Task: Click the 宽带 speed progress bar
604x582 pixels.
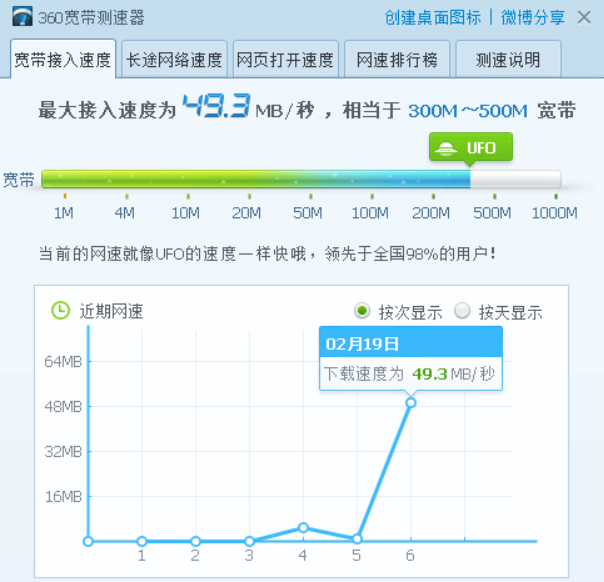Action: point(301,179)
